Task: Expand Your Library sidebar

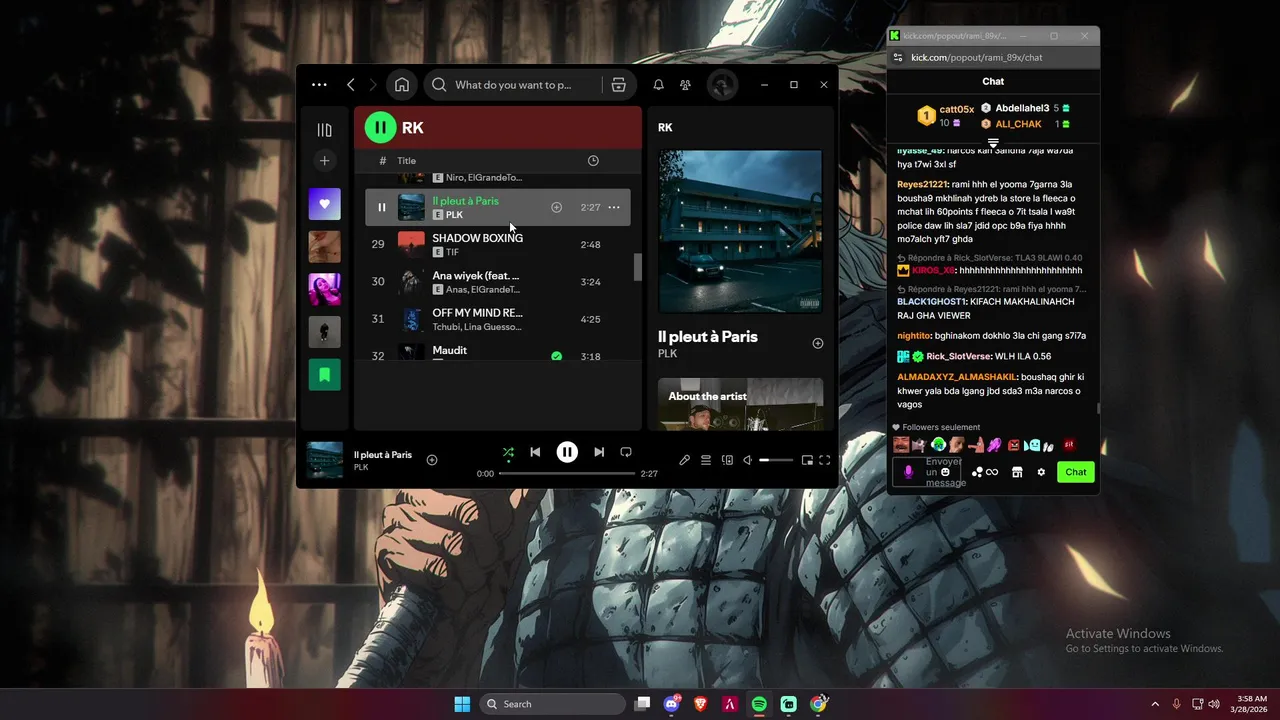Action: (324, 130)
